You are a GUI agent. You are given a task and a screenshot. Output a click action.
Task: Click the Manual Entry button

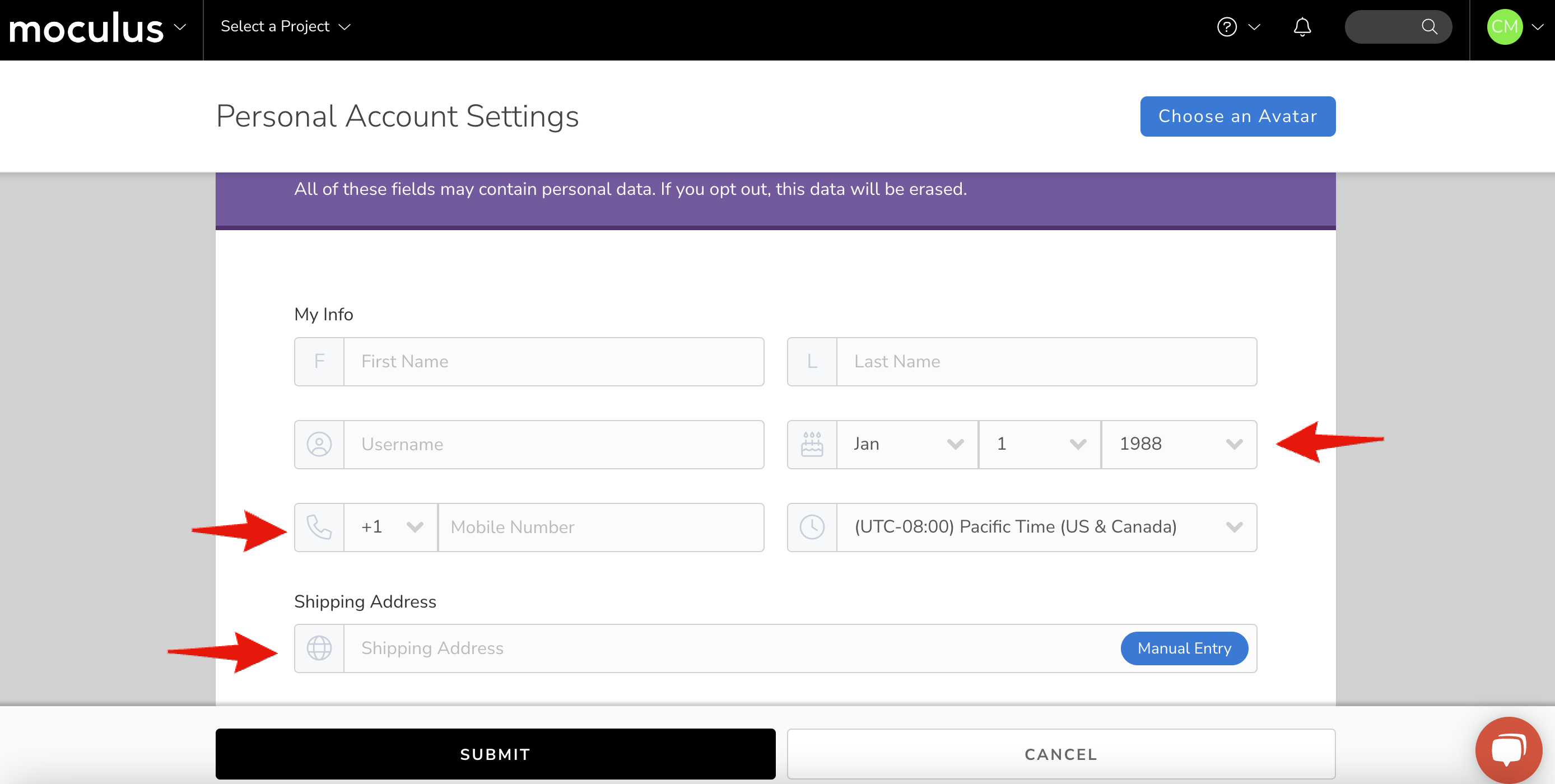point(1184,648)
